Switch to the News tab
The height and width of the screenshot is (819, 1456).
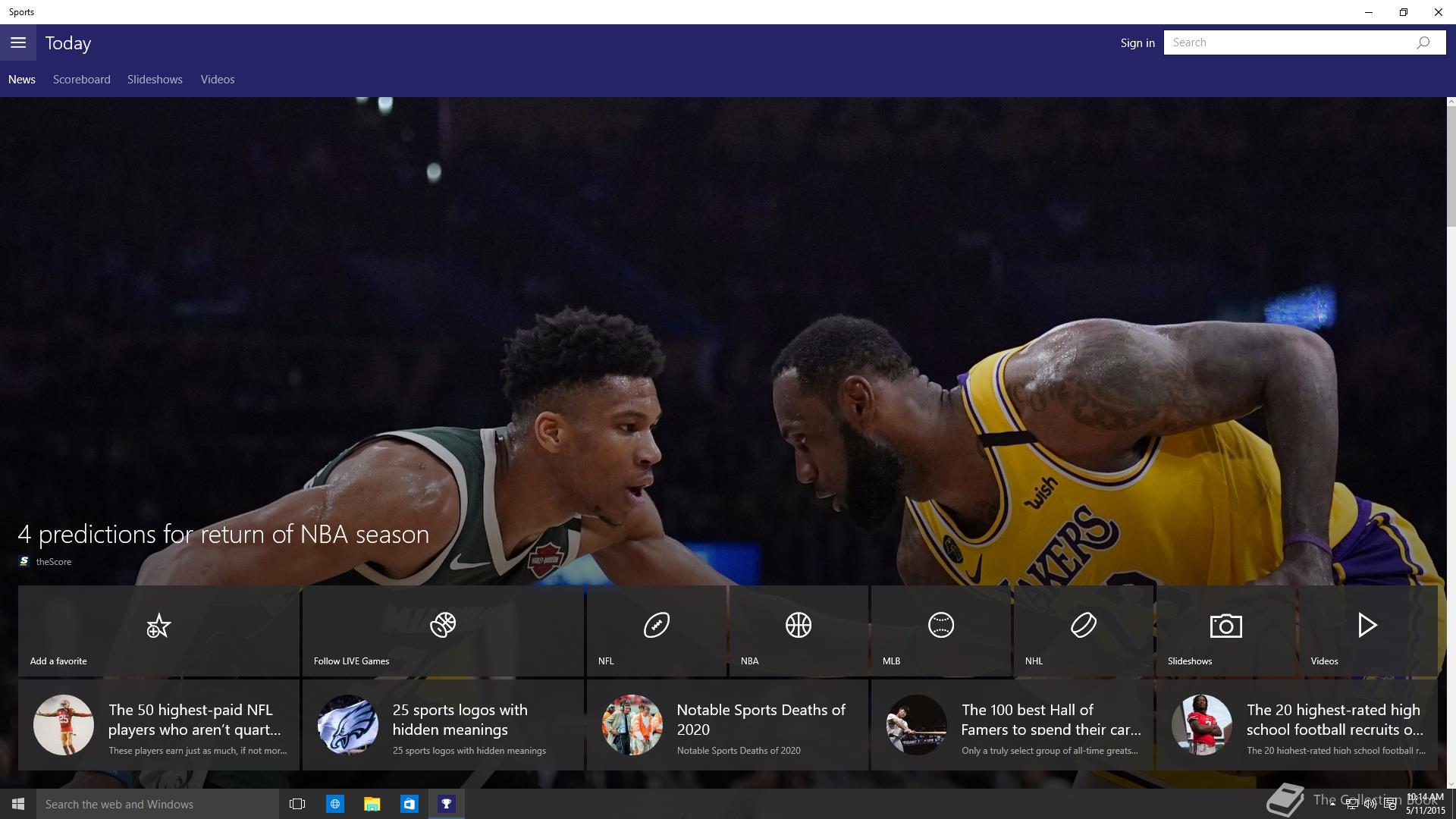click(x=22, y=80)
